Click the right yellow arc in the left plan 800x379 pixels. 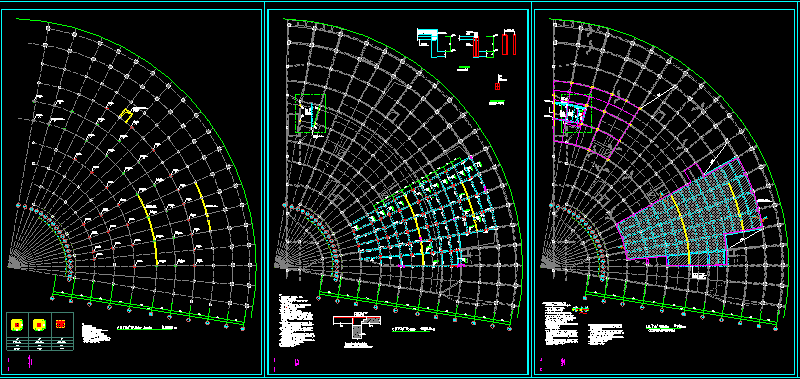pyautogui.click(x=204, y=207)
